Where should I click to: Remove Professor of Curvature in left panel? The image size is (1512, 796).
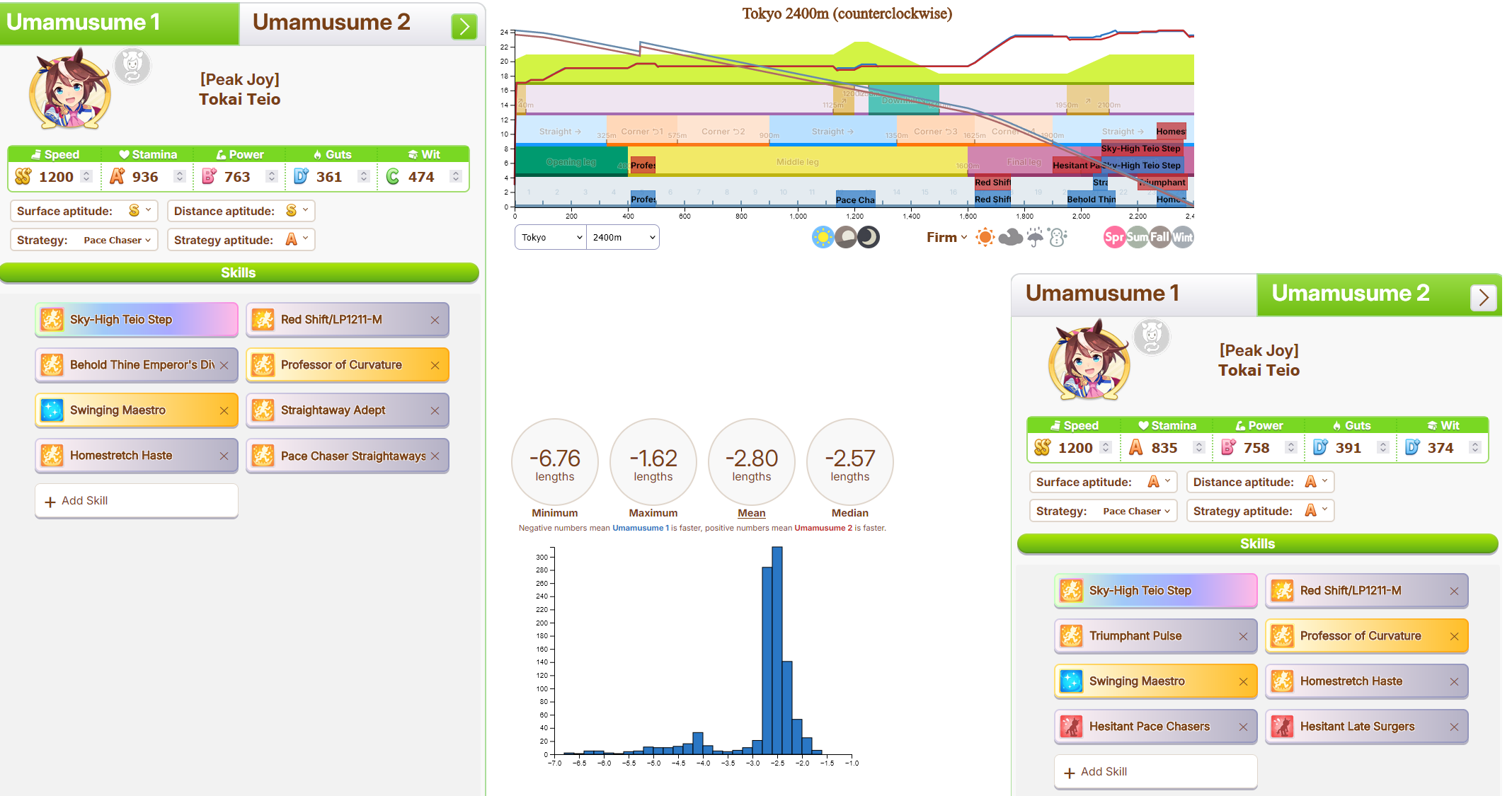[435, 365]
